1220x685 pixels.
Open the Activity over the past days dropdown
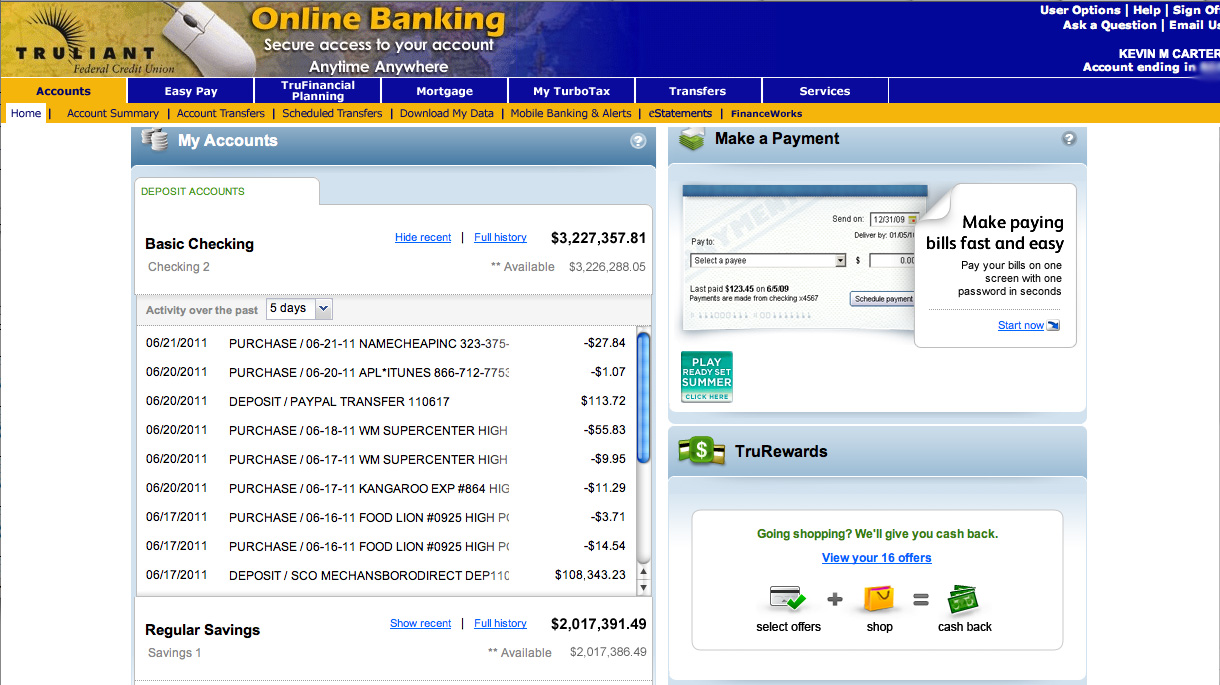click(x=299, y=309)
